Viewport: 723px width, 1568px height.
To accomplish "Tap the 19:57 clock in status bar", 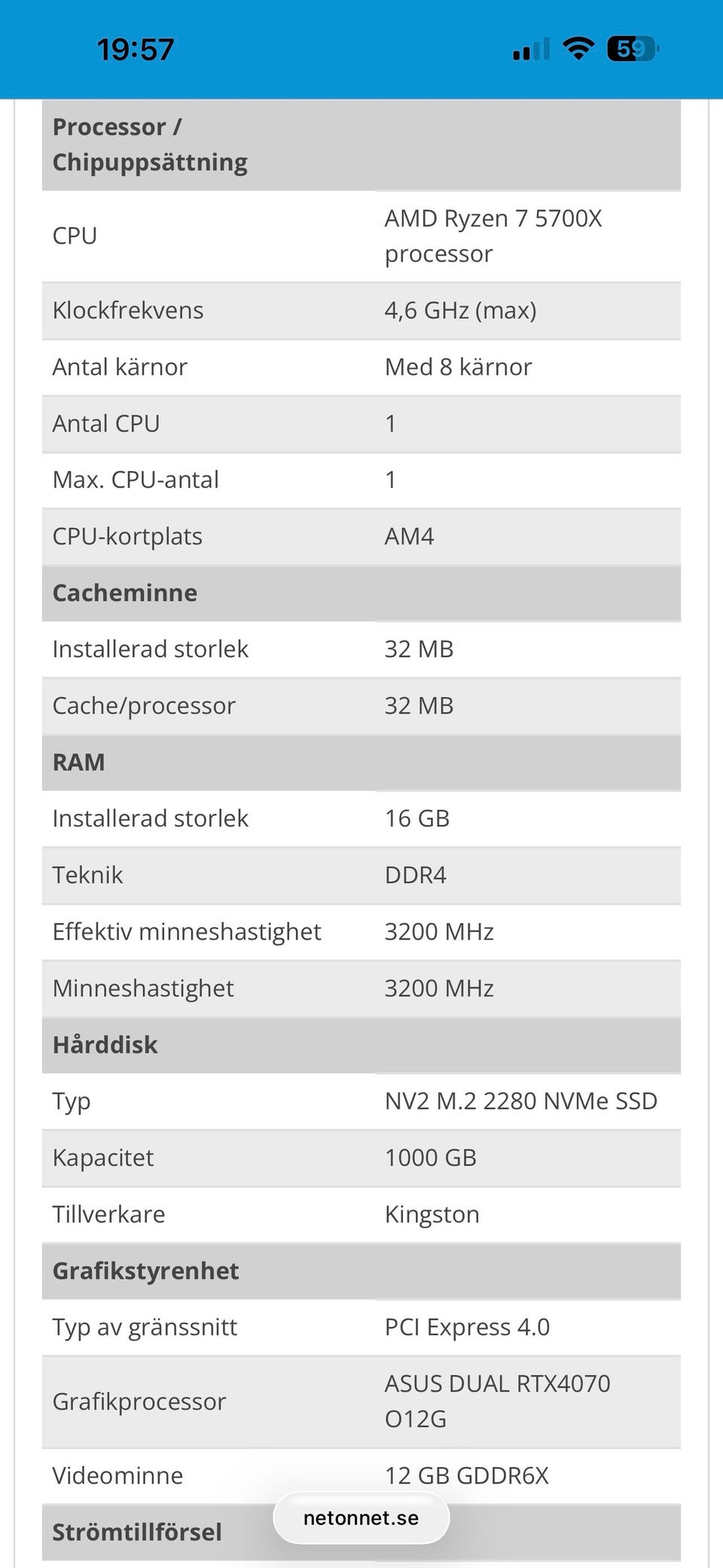I will (136, 50).
